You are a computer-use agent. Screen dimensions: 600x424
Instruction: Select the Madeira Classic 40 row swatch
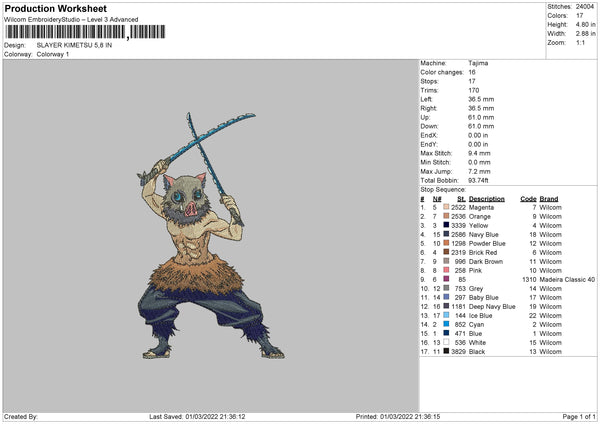pos(446,279)
